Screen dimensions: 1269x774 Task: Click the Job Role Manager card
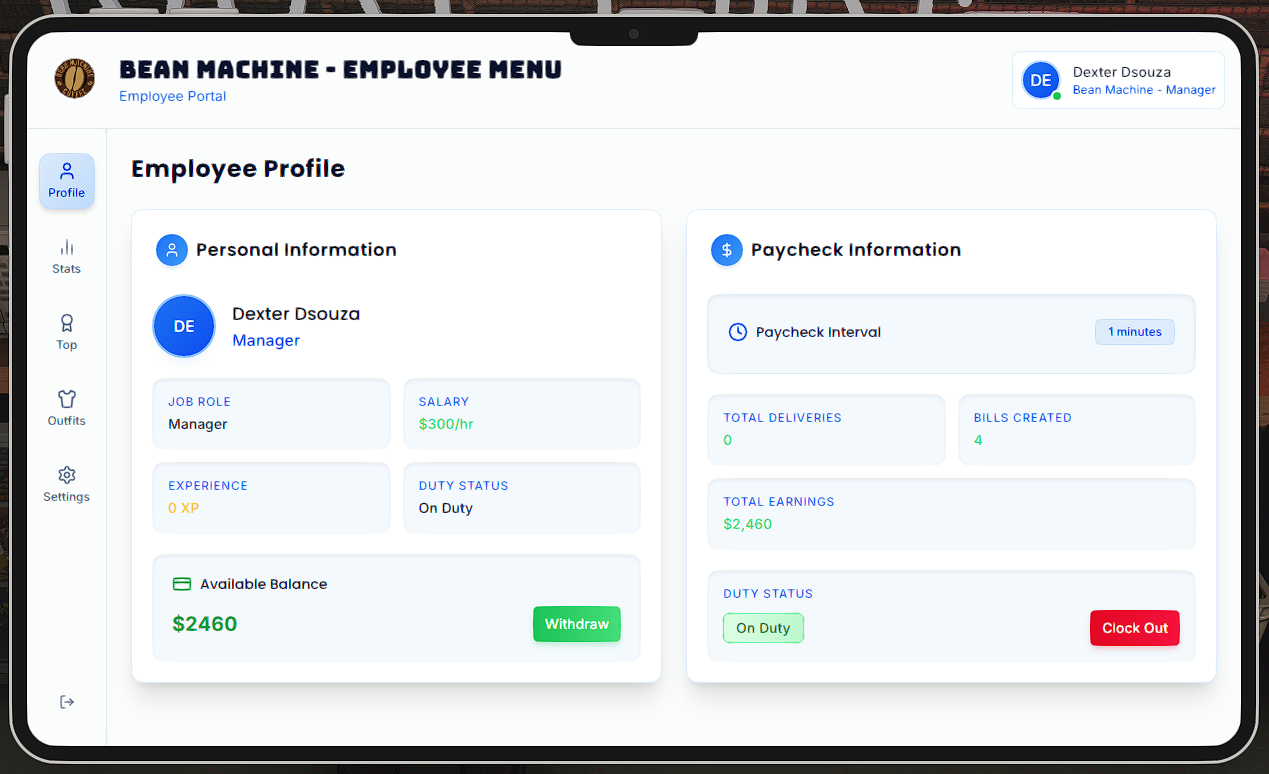[x=271, y=413]
